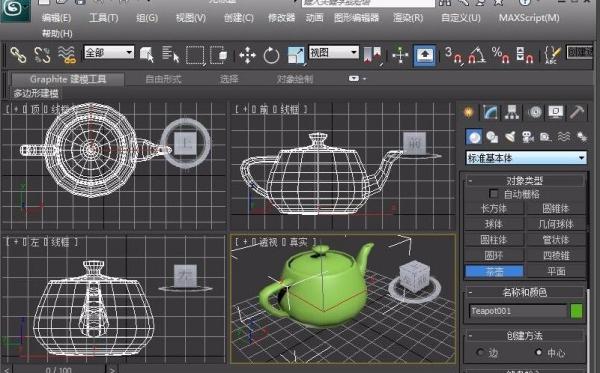Collapse the 对象类型 rollout
The height and width of the screenshot is (373, 600).
pyautogui.click(x=524, y=181)
